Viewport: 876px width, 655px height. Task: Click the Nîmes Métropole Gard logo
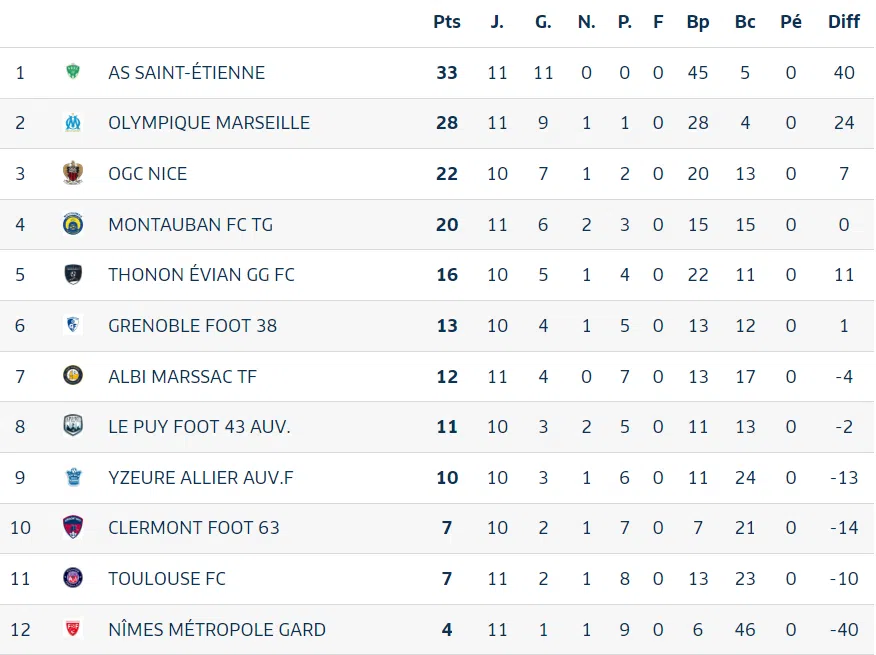tap(73, 629)
